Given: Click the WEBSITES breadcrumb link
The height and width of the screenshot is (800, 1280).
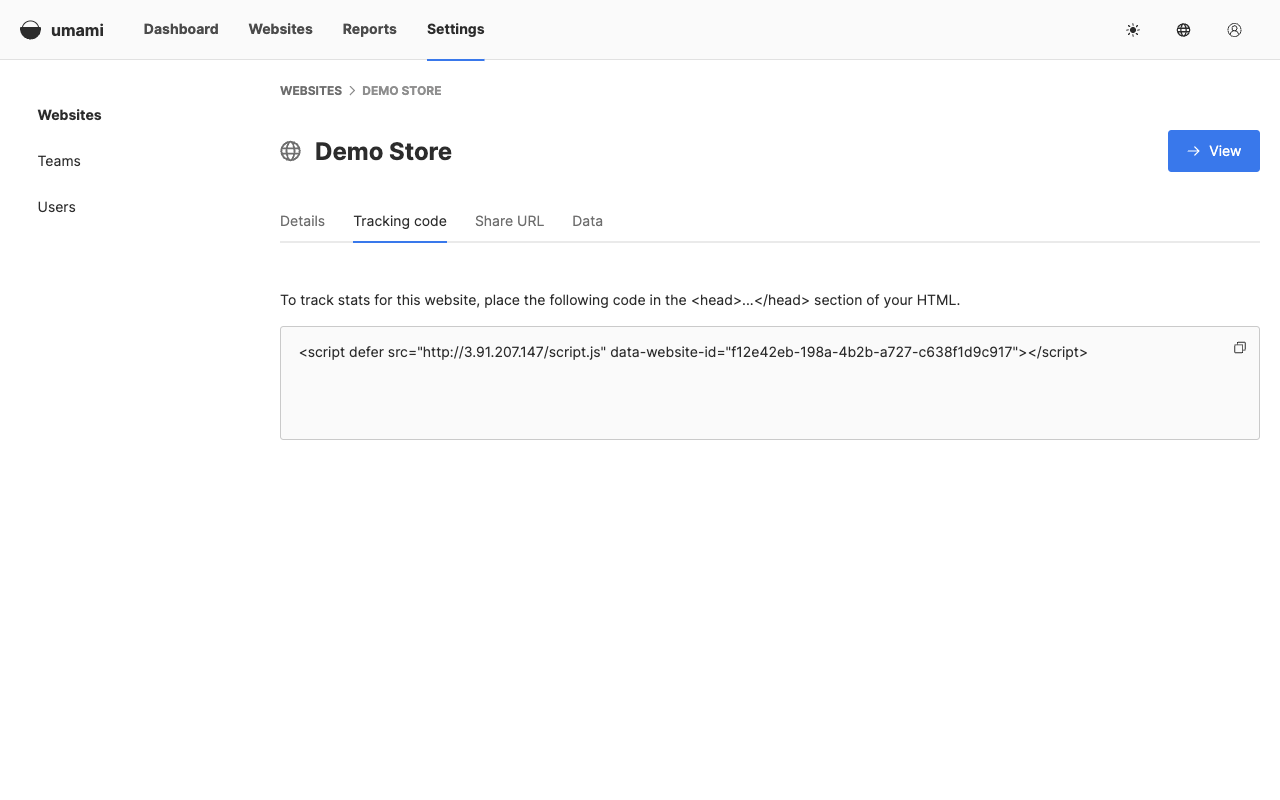Looking at the screenshot, I should click(x=311, y=91).
